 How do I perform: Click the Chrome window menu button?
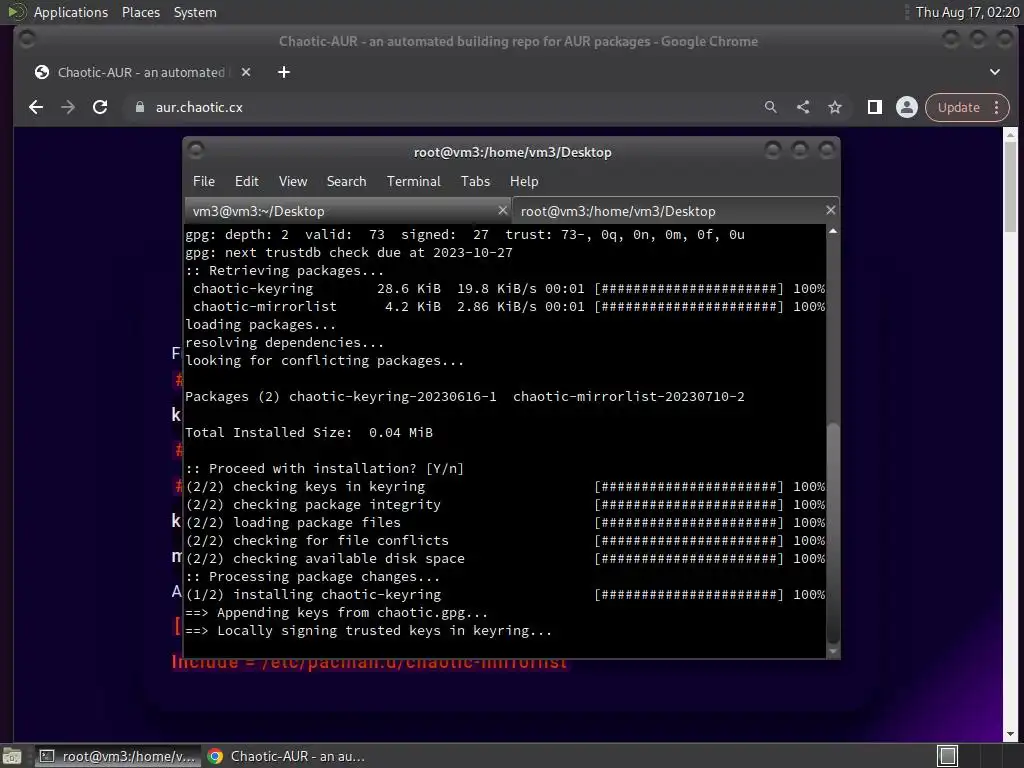(x=27, y=40)
